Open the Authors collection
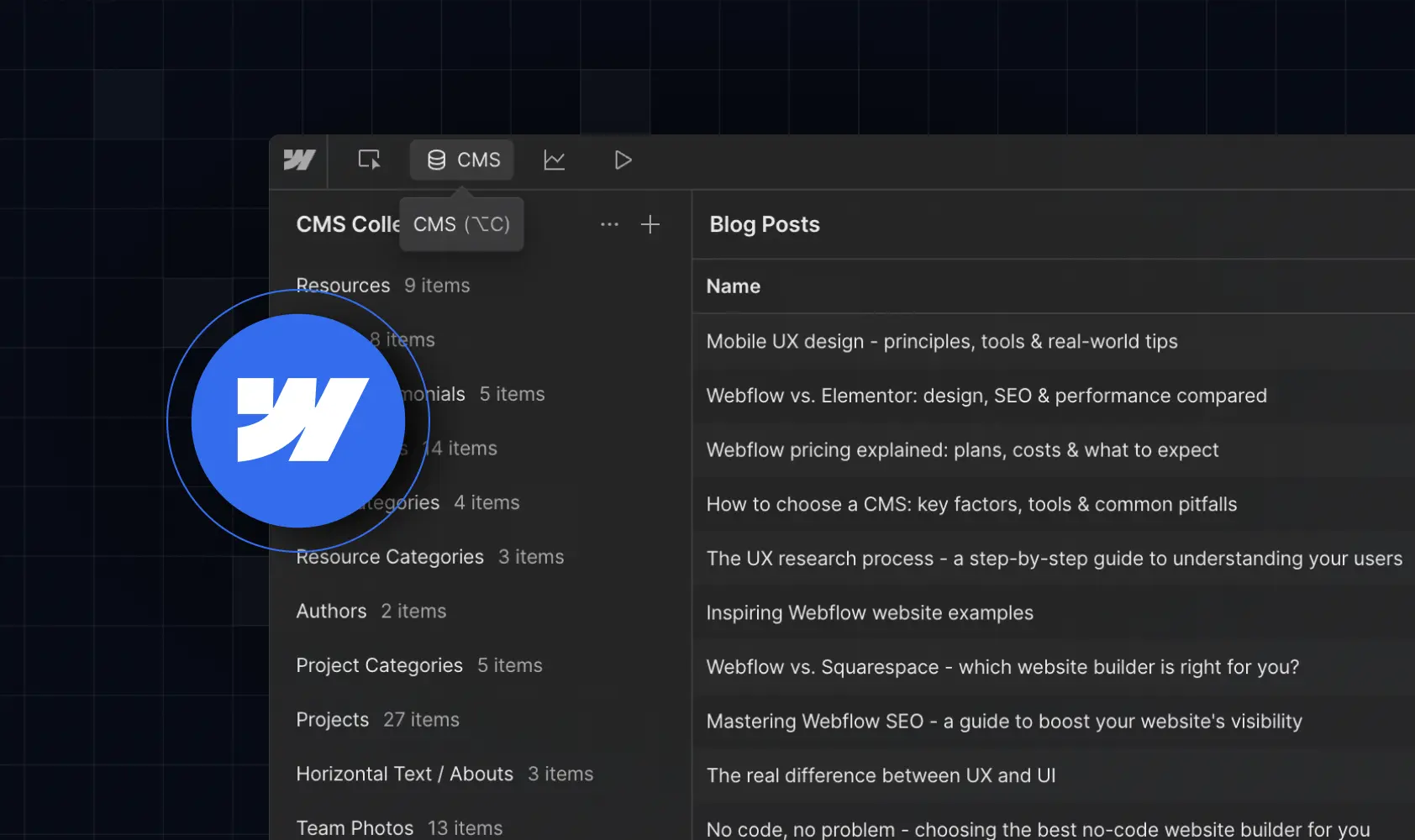Screen dimensions: 1415x840 (481, 611)
